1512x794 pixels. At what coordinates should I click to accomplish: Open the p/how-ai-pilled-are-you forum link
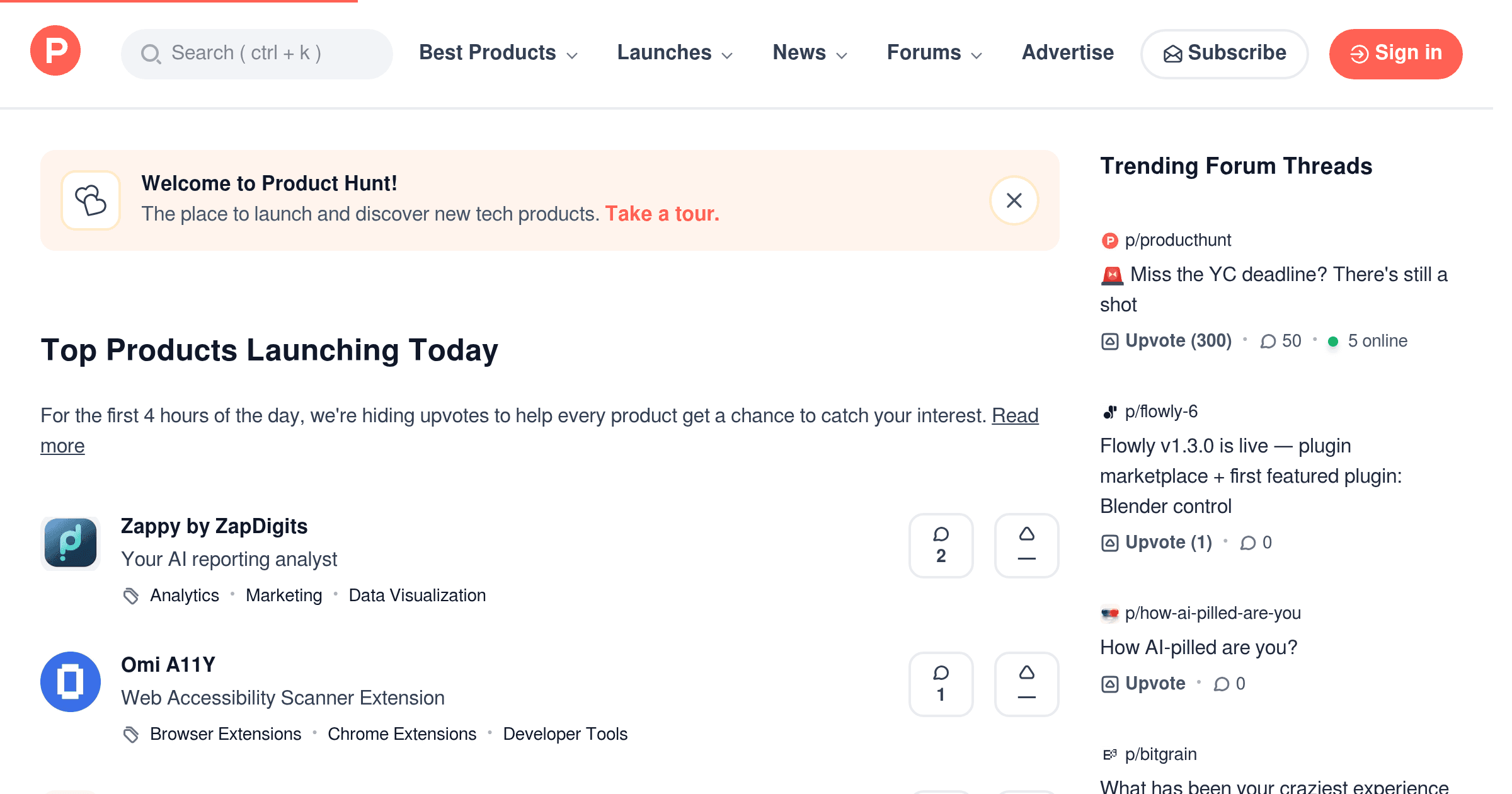1213,613
